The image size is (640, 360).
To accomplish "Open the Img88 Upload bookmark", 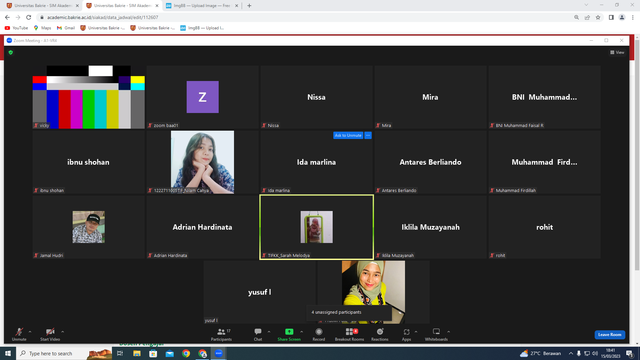I will [202, 28].
